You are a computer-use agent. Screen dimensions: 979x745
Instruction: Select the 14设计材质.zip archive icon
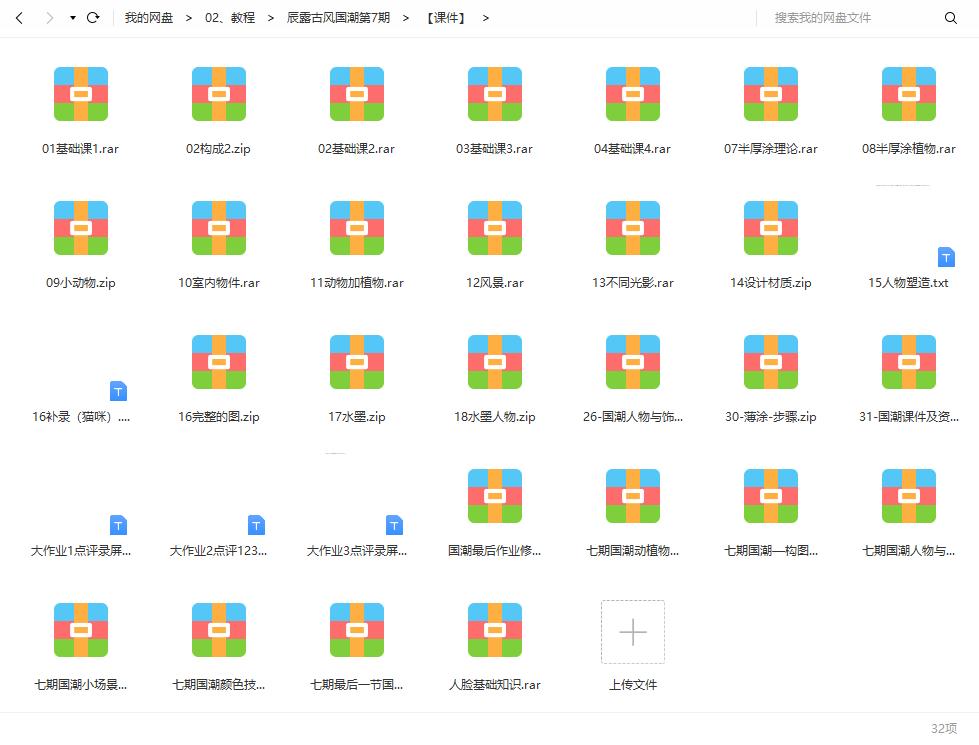click(771, 228)
